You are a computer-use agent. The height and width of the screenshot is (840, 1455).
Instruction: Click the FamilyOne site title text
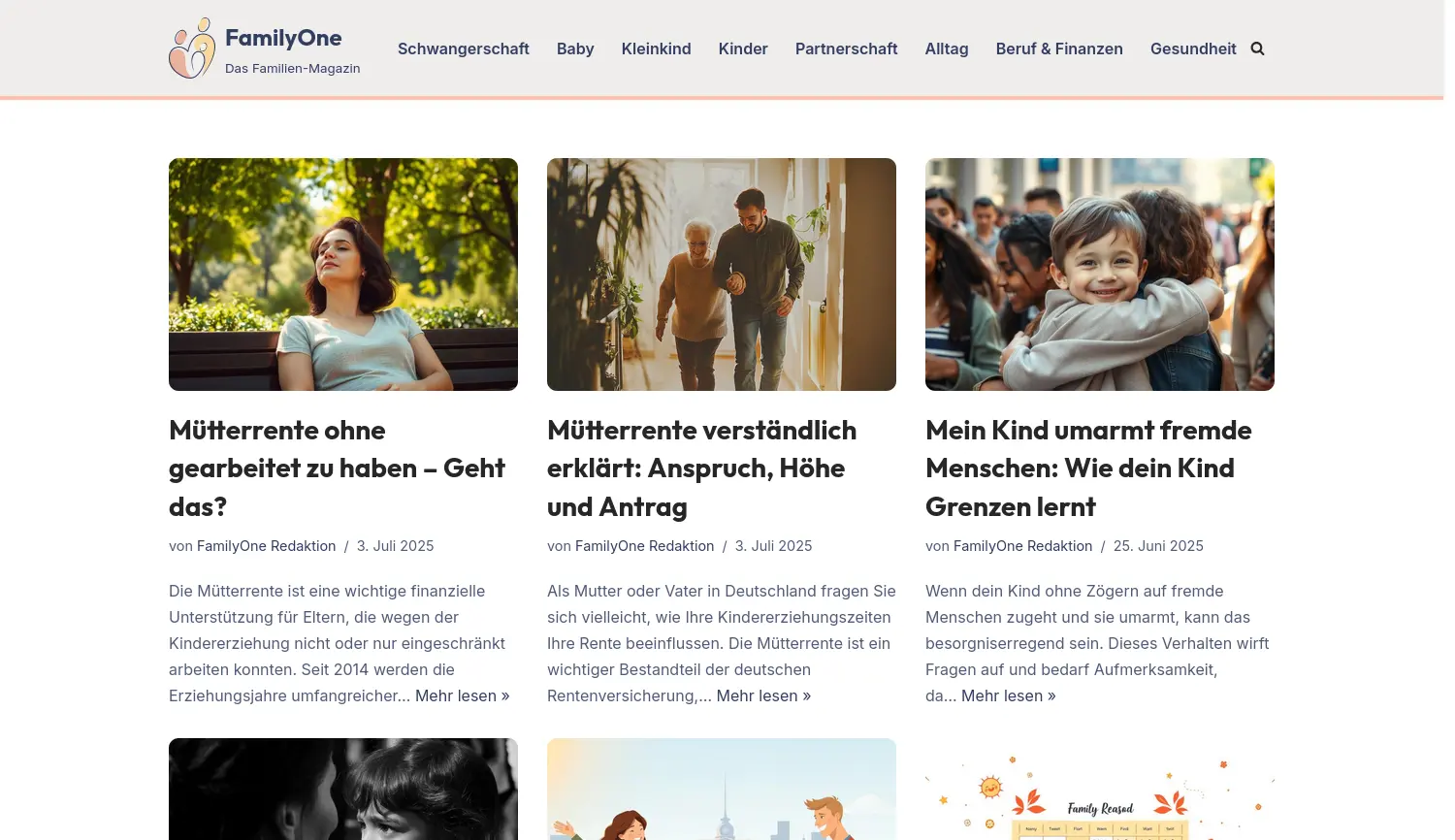tap(283, 38)
